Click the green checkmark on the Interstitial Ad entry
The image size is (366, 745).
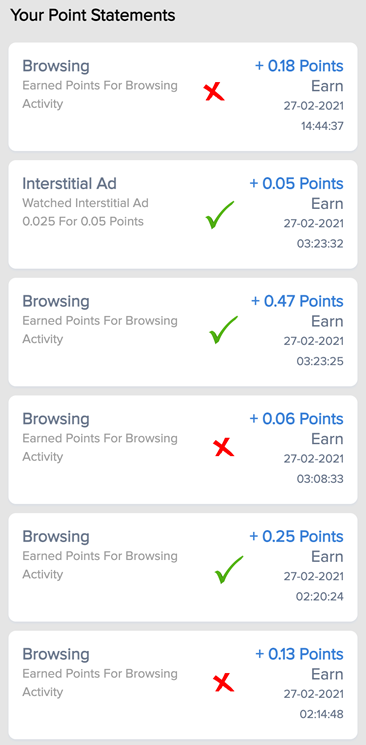220,215
